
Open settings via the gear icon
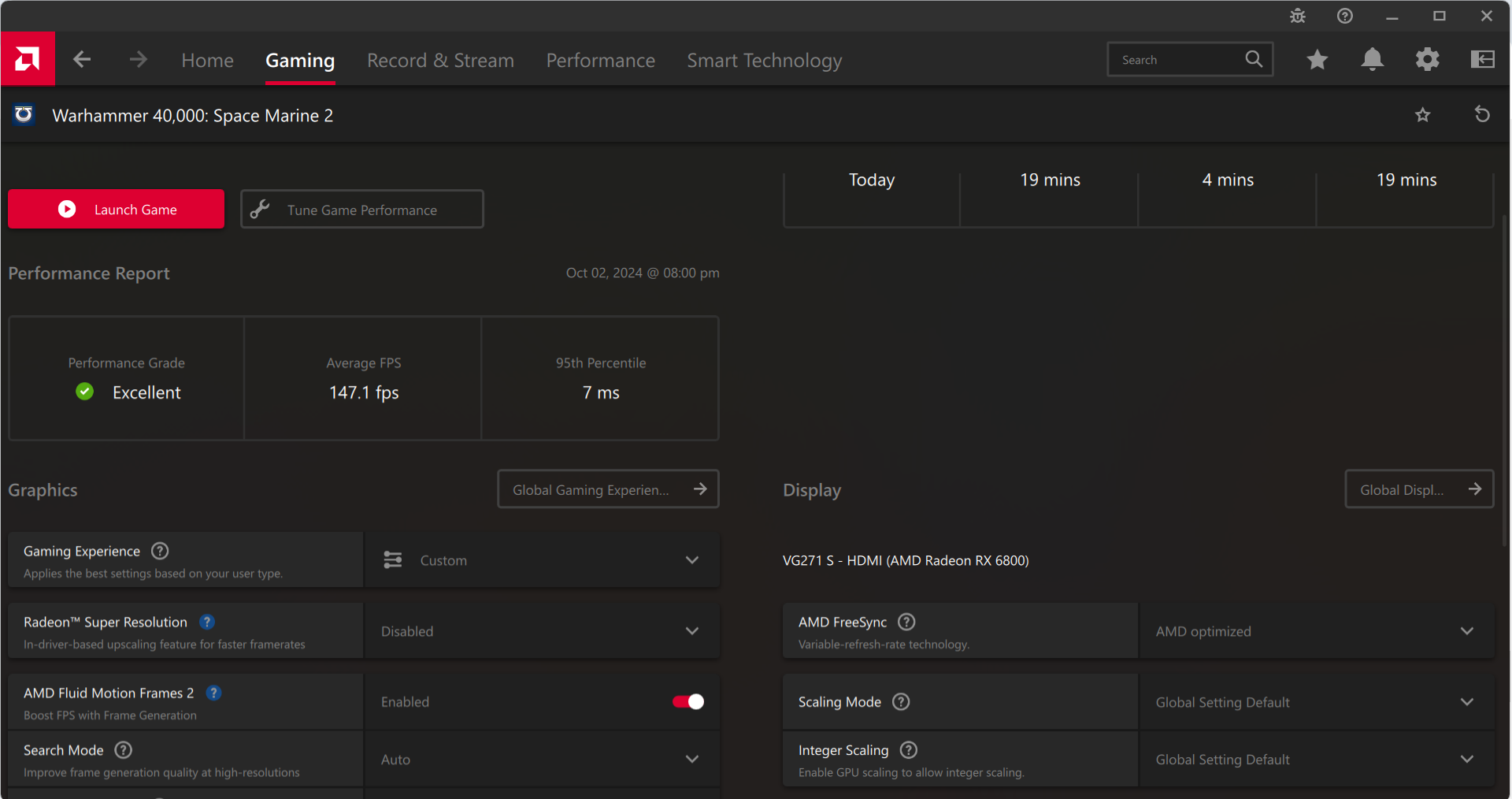[x=1427, y=60]
